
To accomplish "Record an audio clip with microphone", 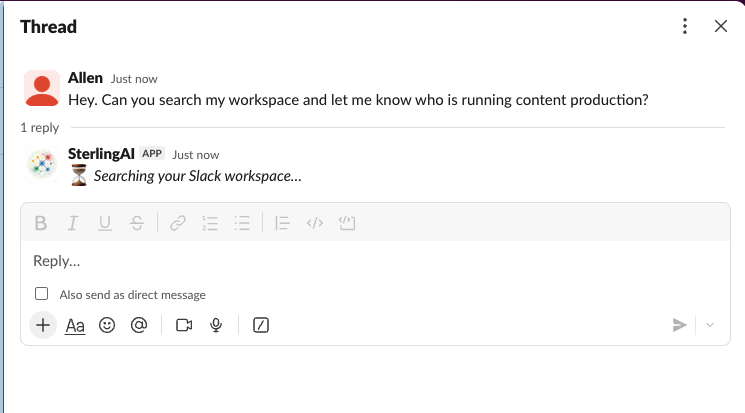I will tap(216, 325).
